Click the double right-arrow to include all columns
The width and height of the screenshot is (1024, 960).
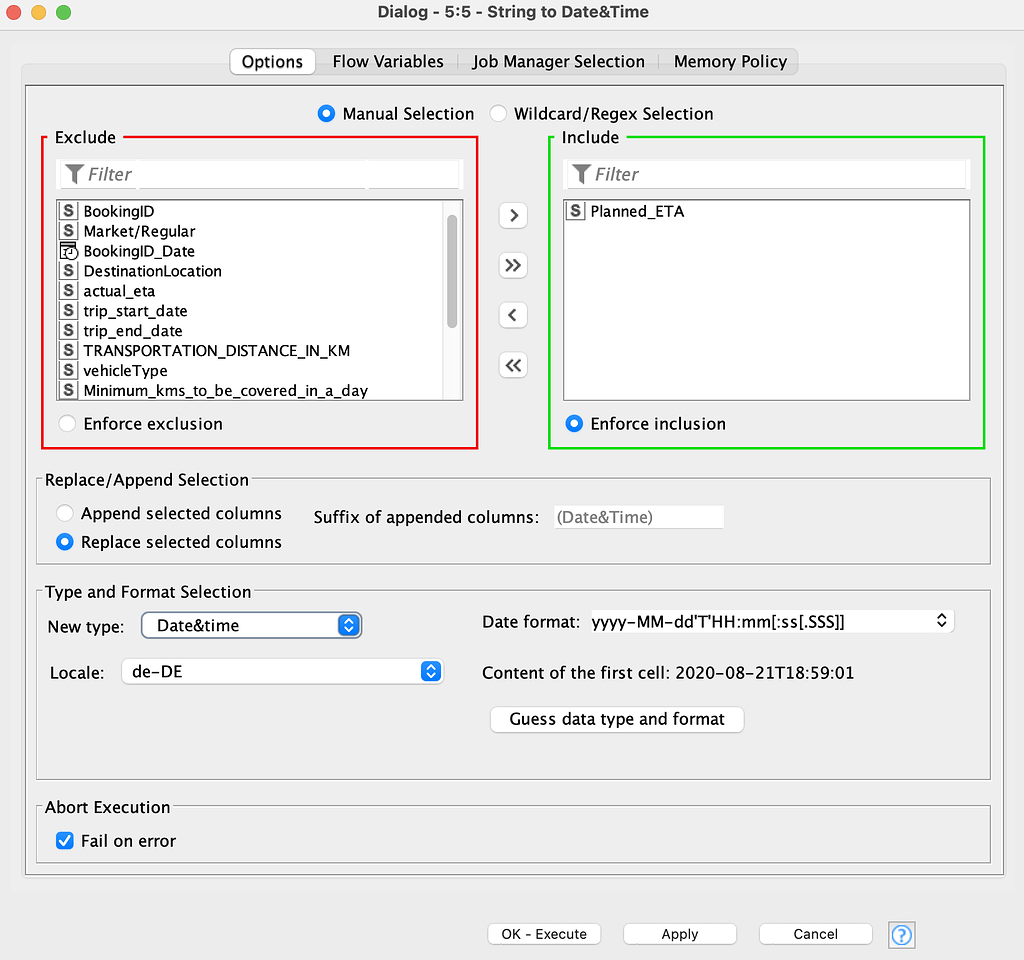pyautogui.click(x=512, y=265)
